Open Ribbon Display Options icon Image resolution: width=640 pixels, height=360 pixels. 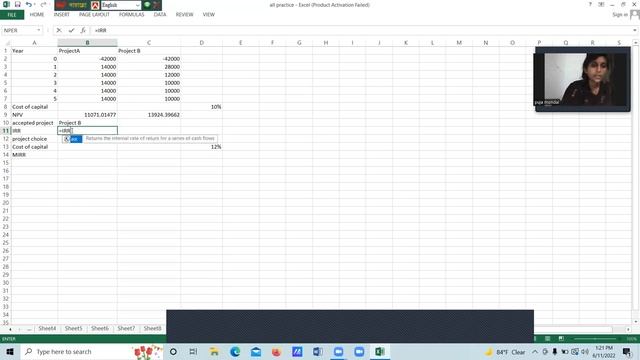coord(601,4)
